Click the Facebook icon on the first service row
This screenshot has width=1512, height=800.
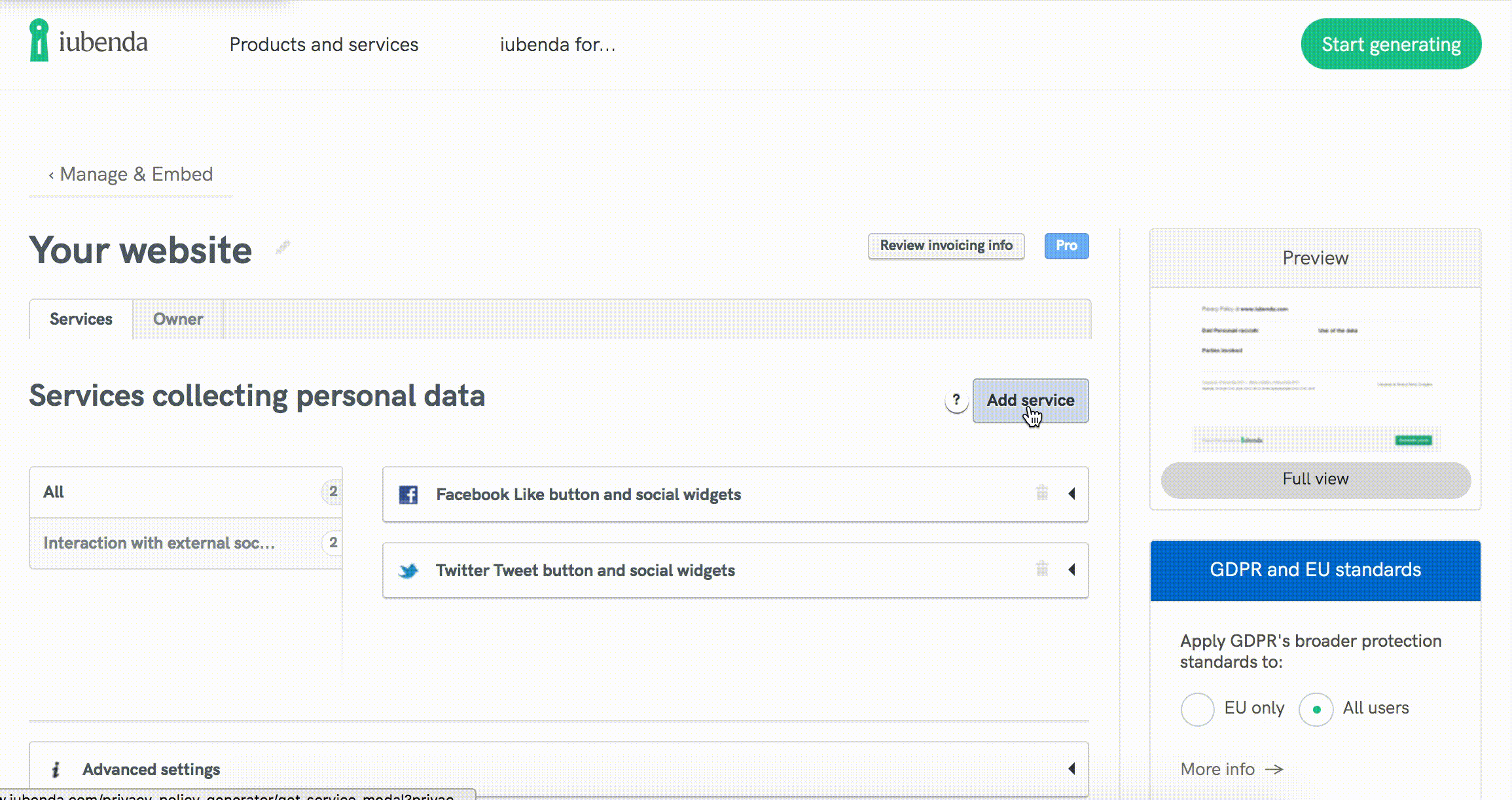coord(409,495)
